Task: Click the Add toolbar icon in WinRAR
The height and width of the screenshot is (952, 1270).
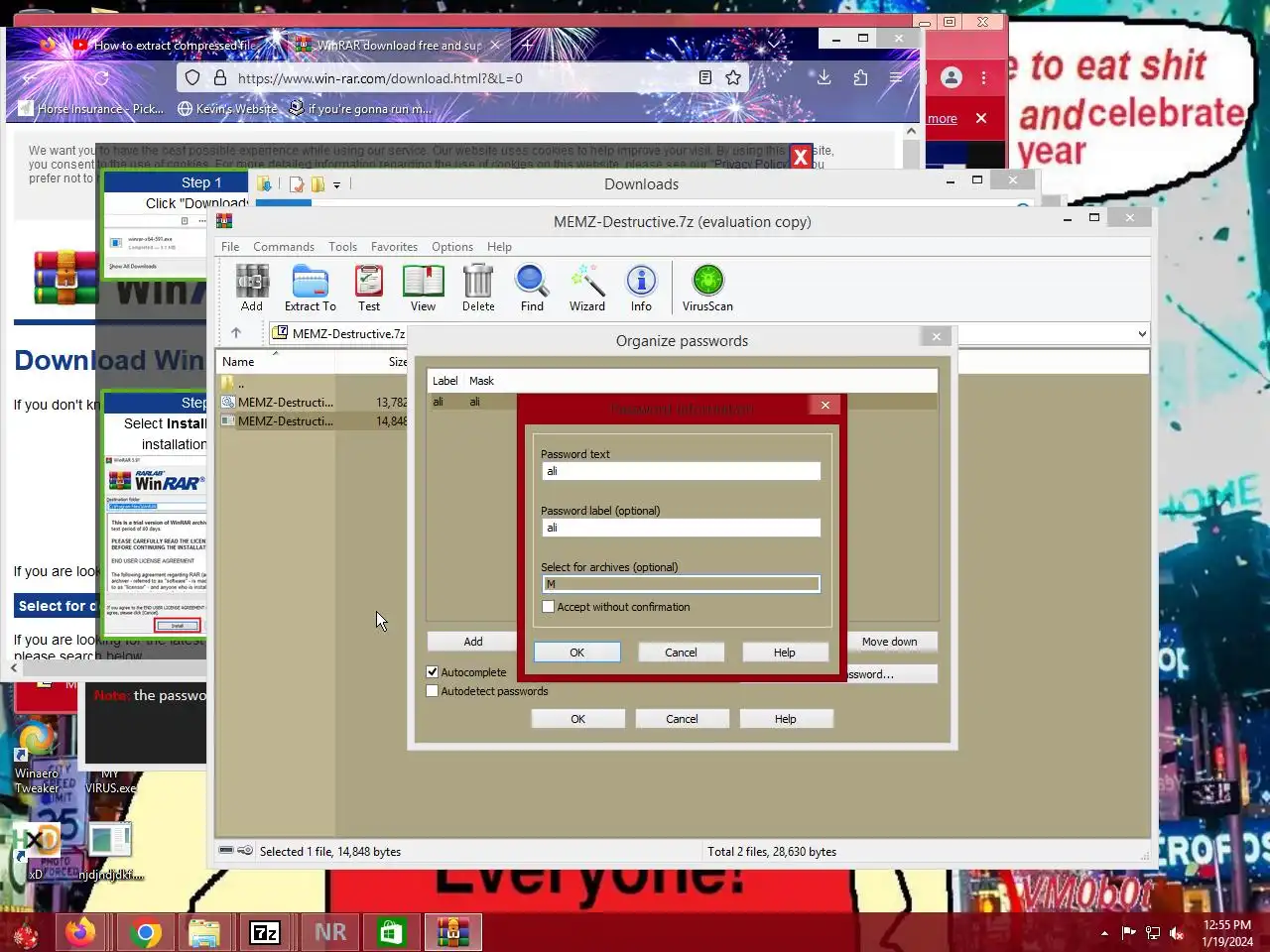Action: point(252,289)
